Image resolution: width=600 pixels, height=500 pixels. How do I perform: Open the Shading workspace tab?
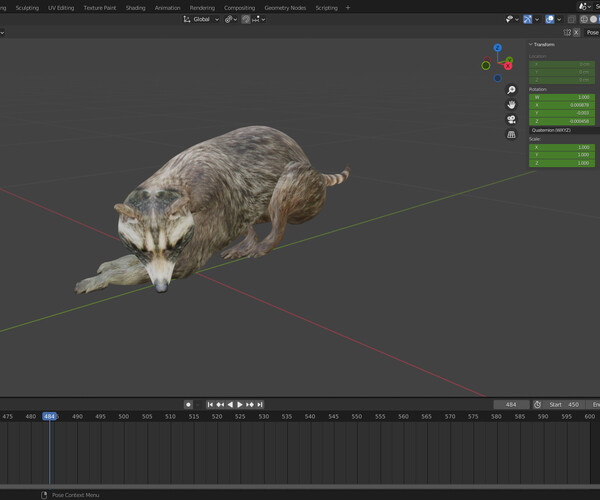point(135,8)
